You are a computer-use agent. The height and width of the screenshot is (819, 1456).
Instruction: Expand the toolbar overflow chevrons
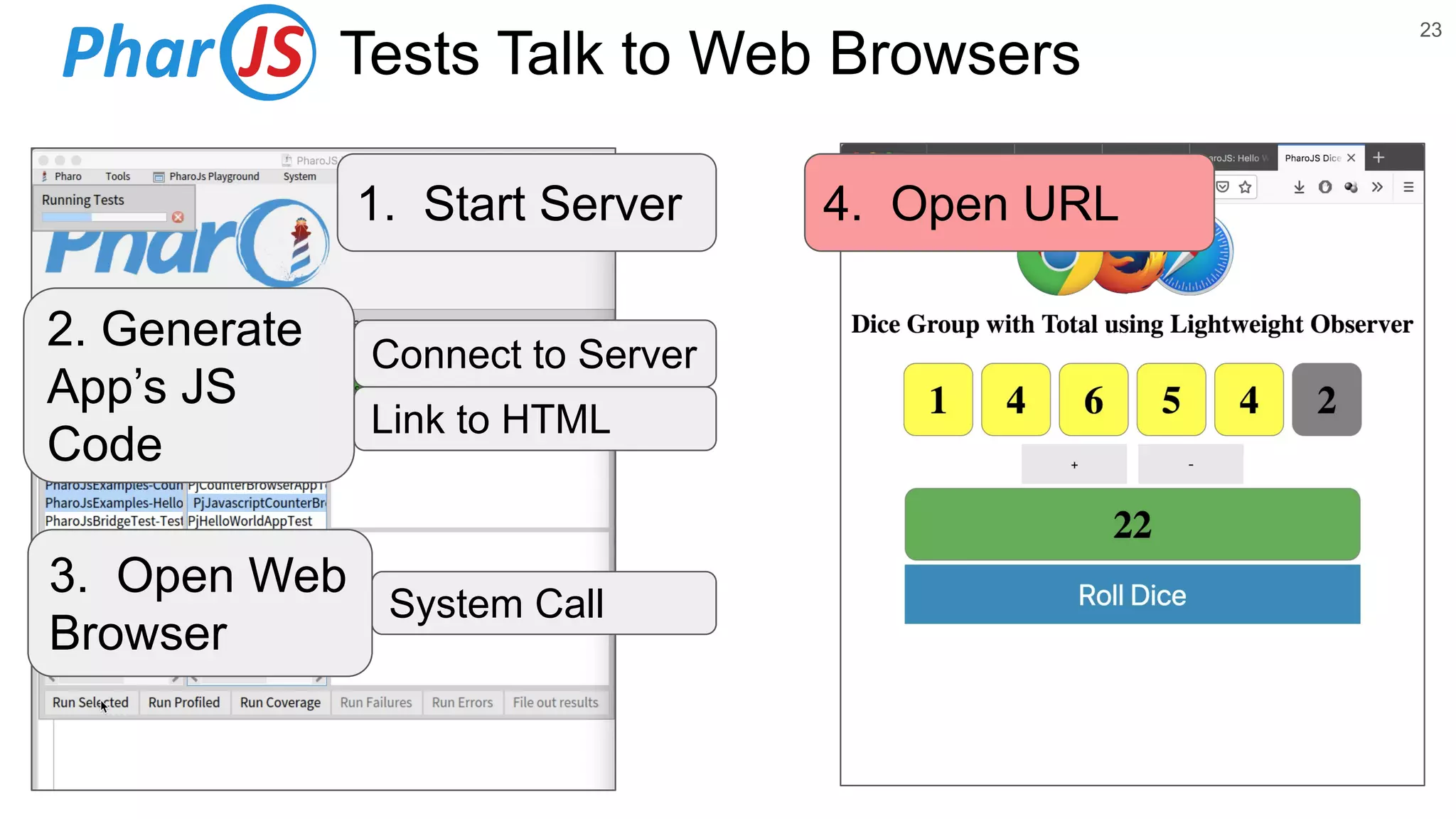pyautogui.click(x=1377, y=187)
